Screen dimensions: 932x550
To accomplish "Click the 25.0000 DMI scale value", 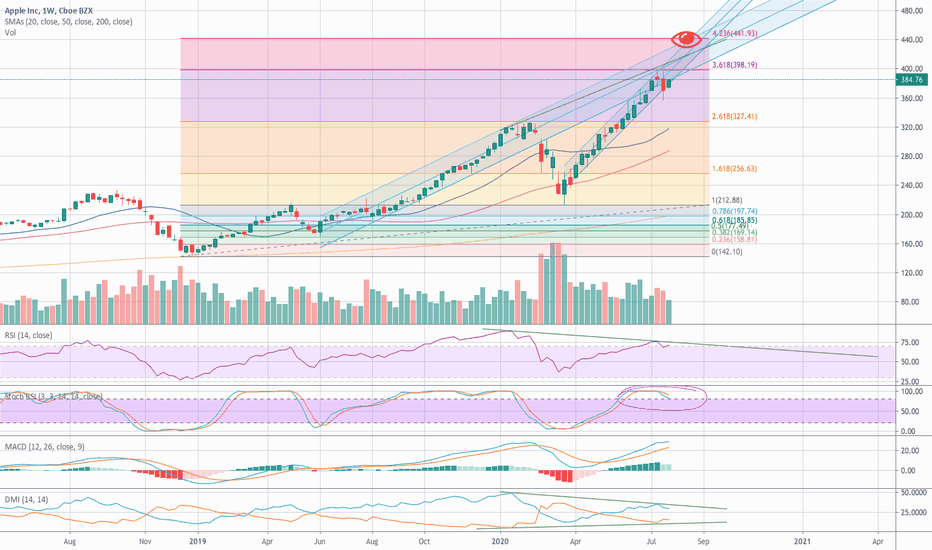I will coord(914,513).
